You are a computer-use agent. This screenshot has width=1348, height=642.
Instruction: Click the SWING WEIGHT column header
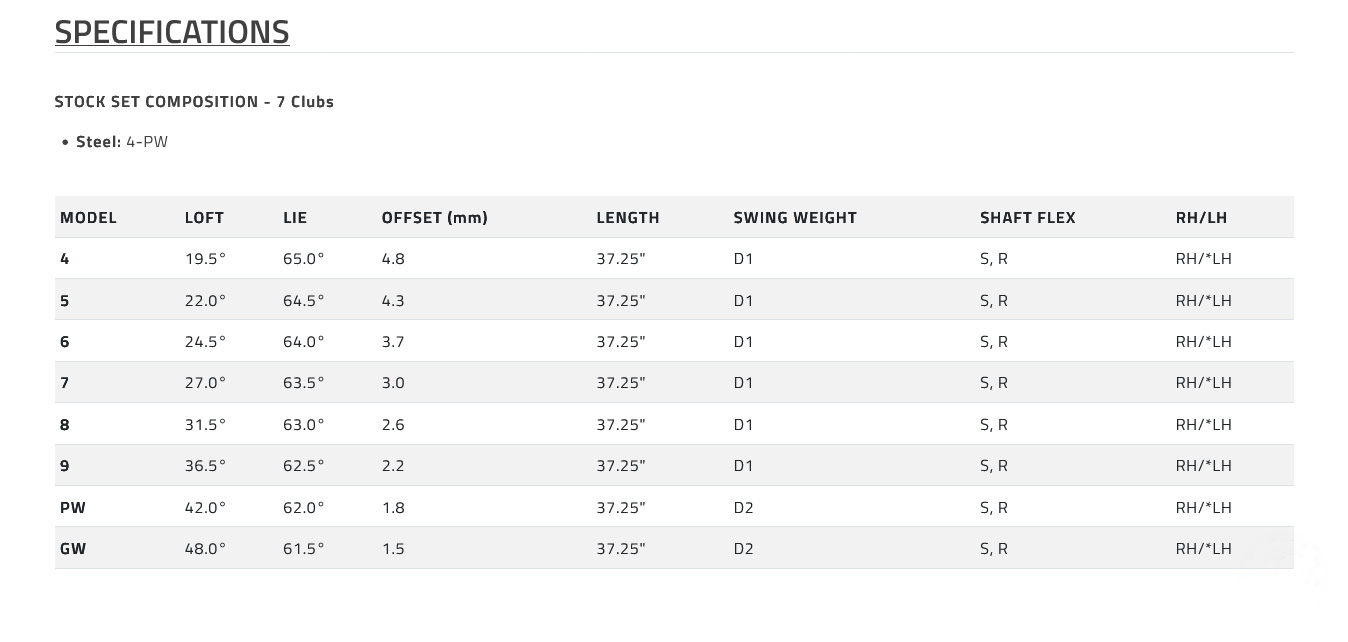795,218
